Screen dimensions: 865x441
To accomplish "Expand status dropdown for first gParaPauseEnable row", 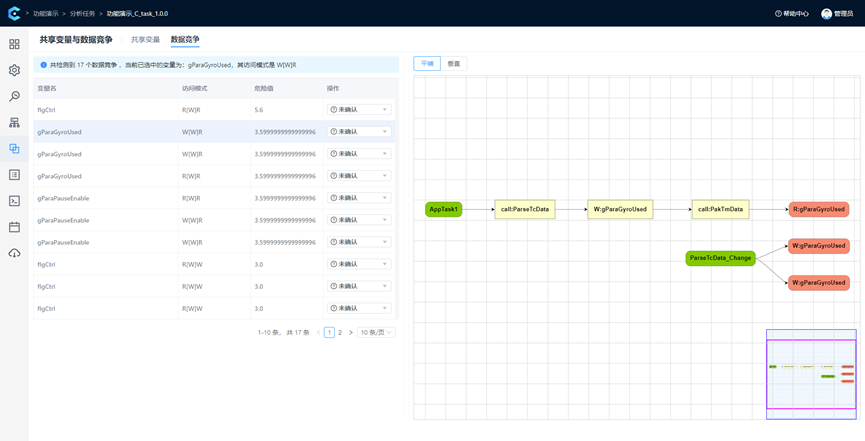I will (x=359, y=198).
